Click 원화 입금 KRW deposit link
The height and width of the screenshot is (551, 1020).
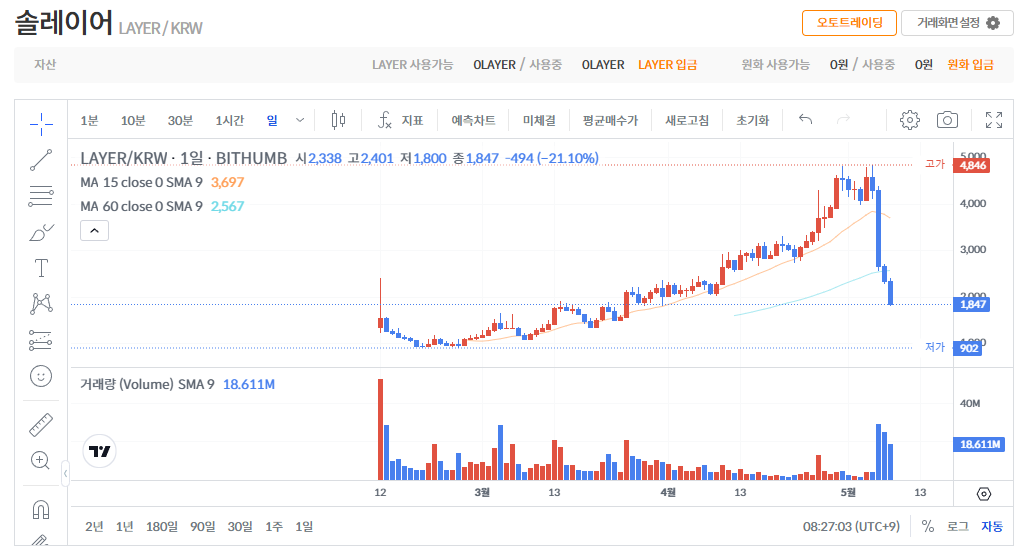(x=970, y=64)
